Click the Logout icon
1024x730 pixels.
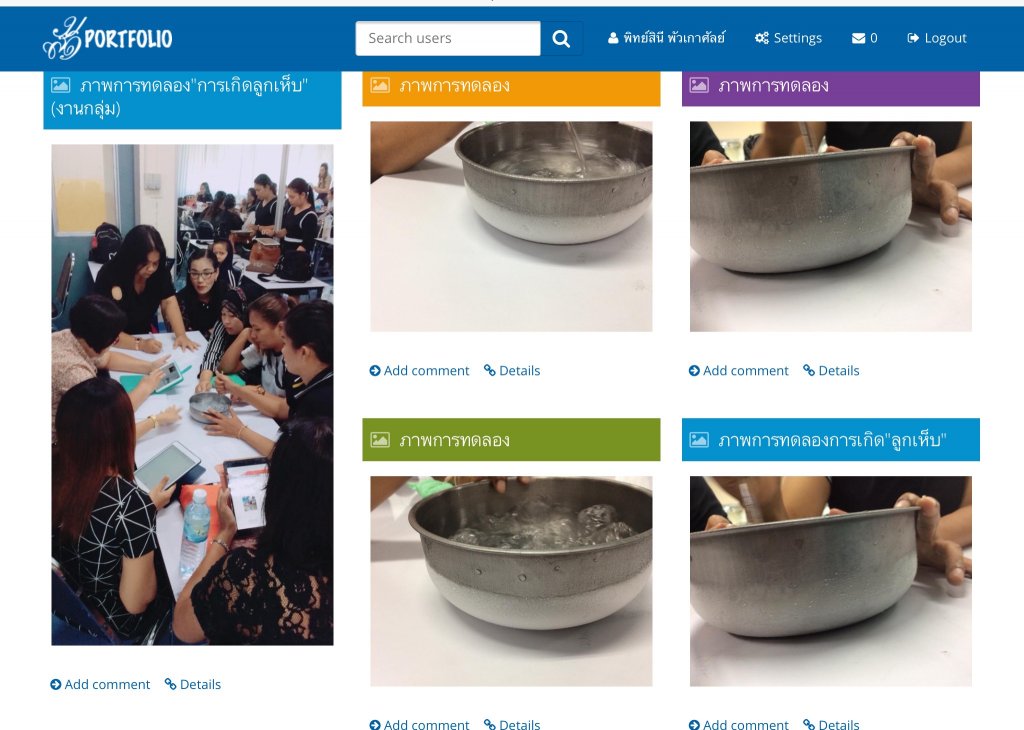click(913, 38)
